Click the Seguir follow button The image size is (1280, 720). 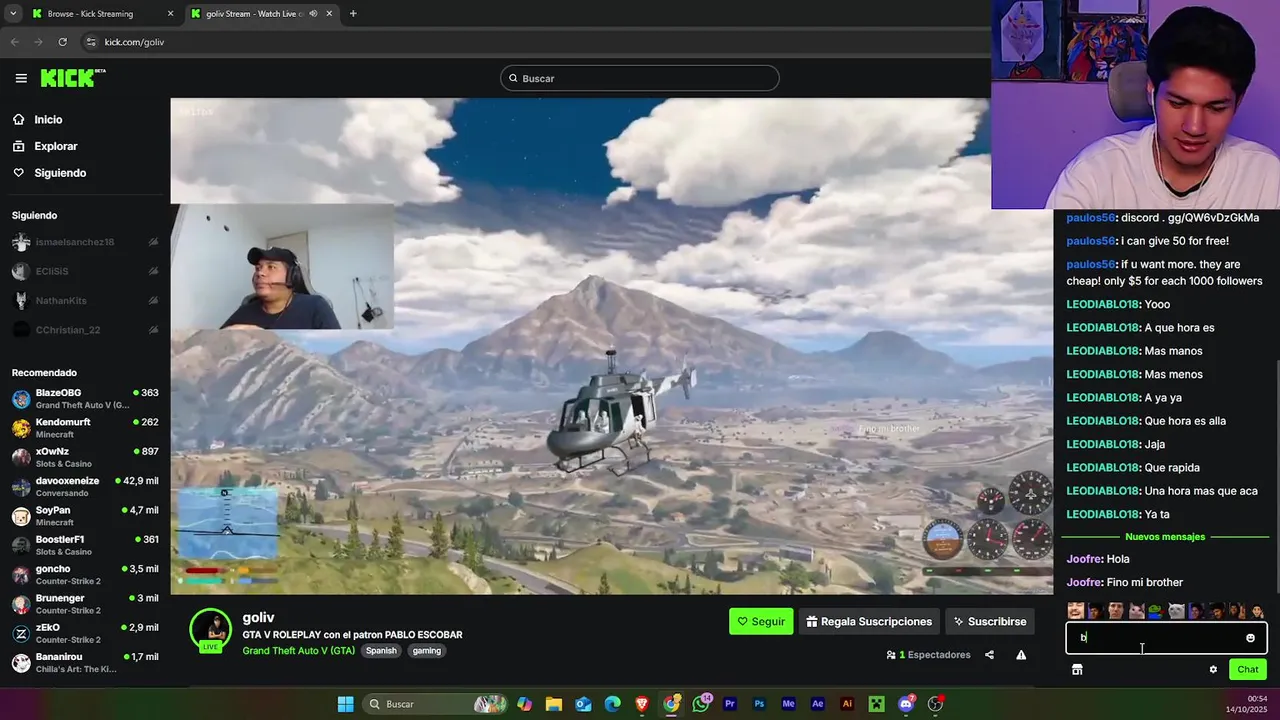click(x=761, y=621)
